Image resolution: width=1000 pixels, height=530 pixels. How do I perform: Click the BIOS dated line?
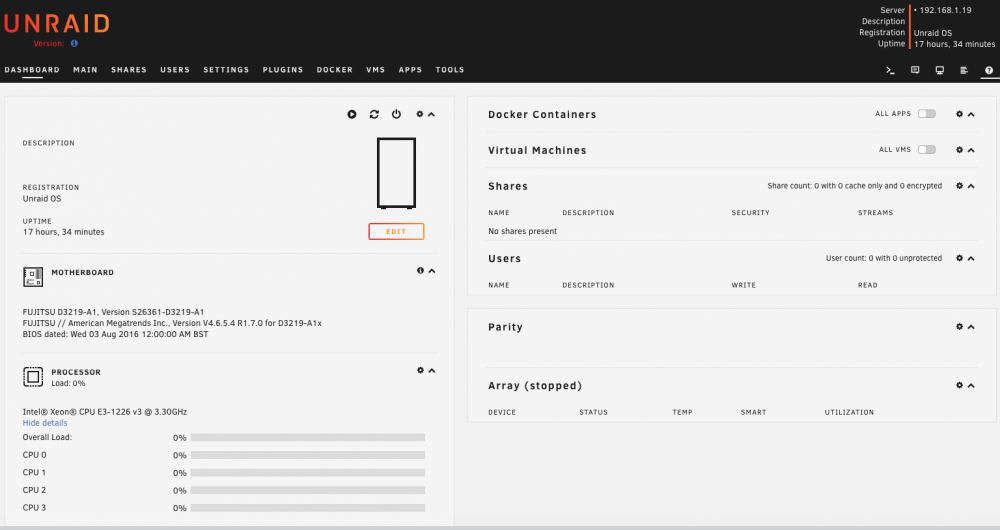(115, 334)
